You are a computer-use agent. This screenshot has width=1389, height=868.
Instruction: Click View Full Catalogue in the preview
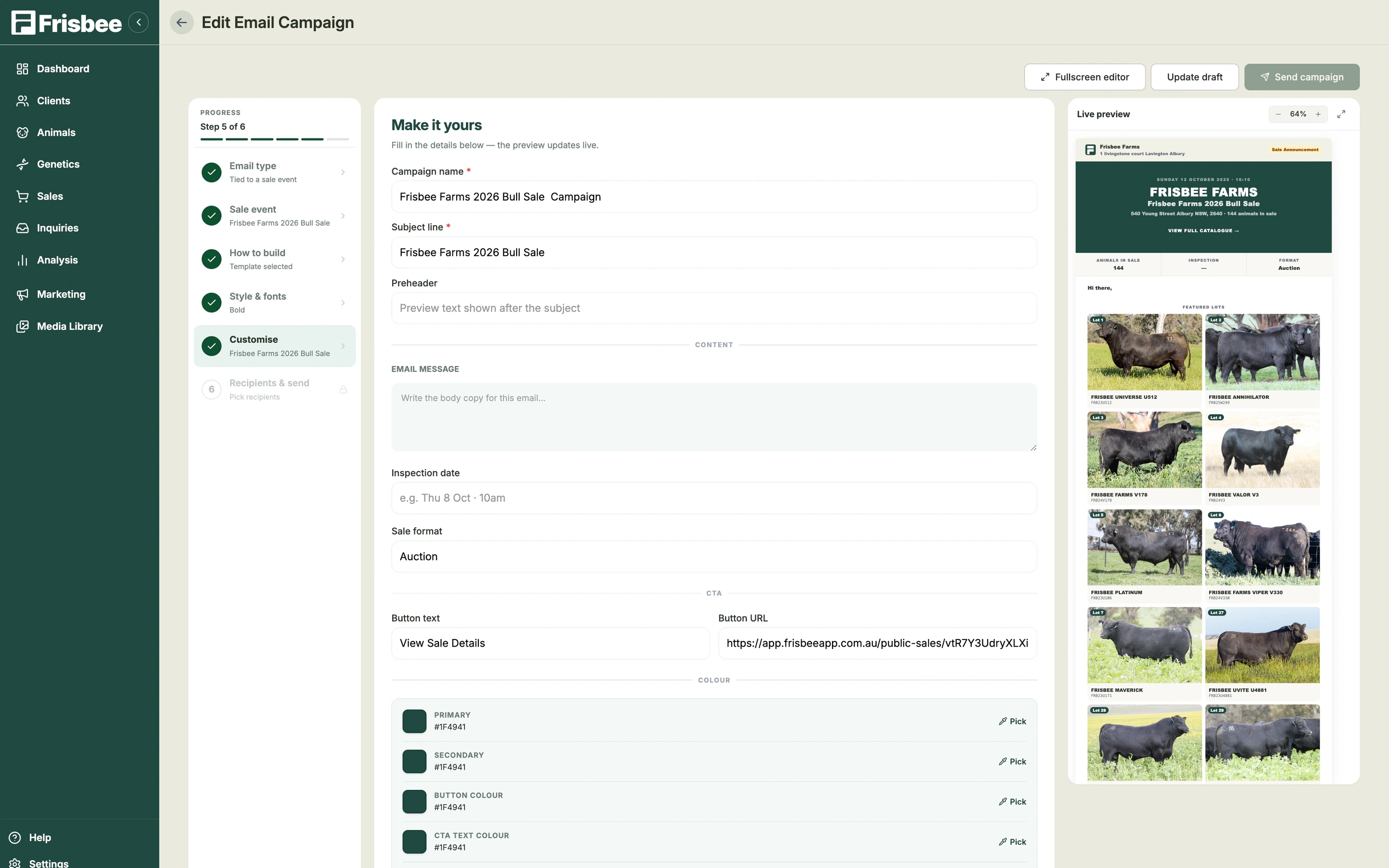tap(1203, 231)
